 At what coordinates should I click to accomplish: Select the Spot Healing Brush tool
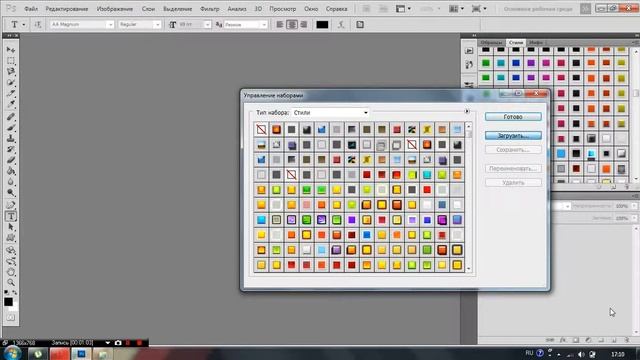click(x=11, y=117)
